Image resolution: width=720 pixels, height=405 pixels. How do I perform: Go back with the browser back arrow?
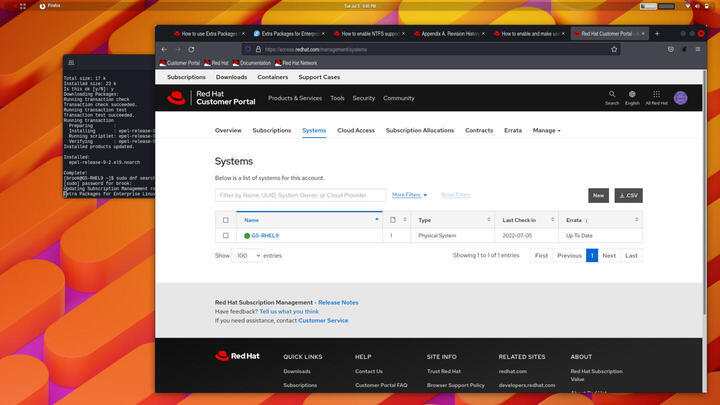point(164,49)
